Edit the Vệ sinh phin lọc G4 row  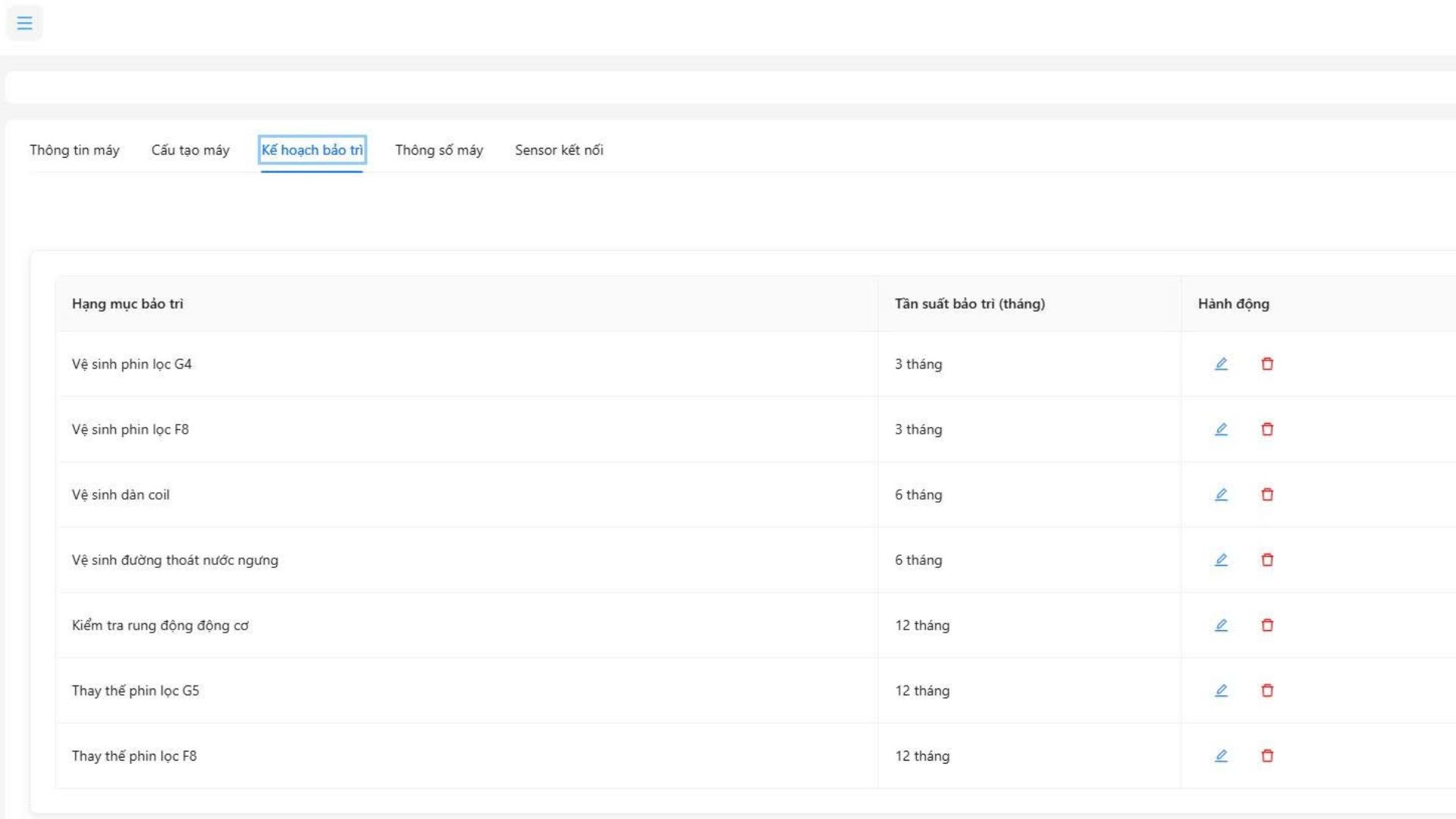[x=1221, y=364]
